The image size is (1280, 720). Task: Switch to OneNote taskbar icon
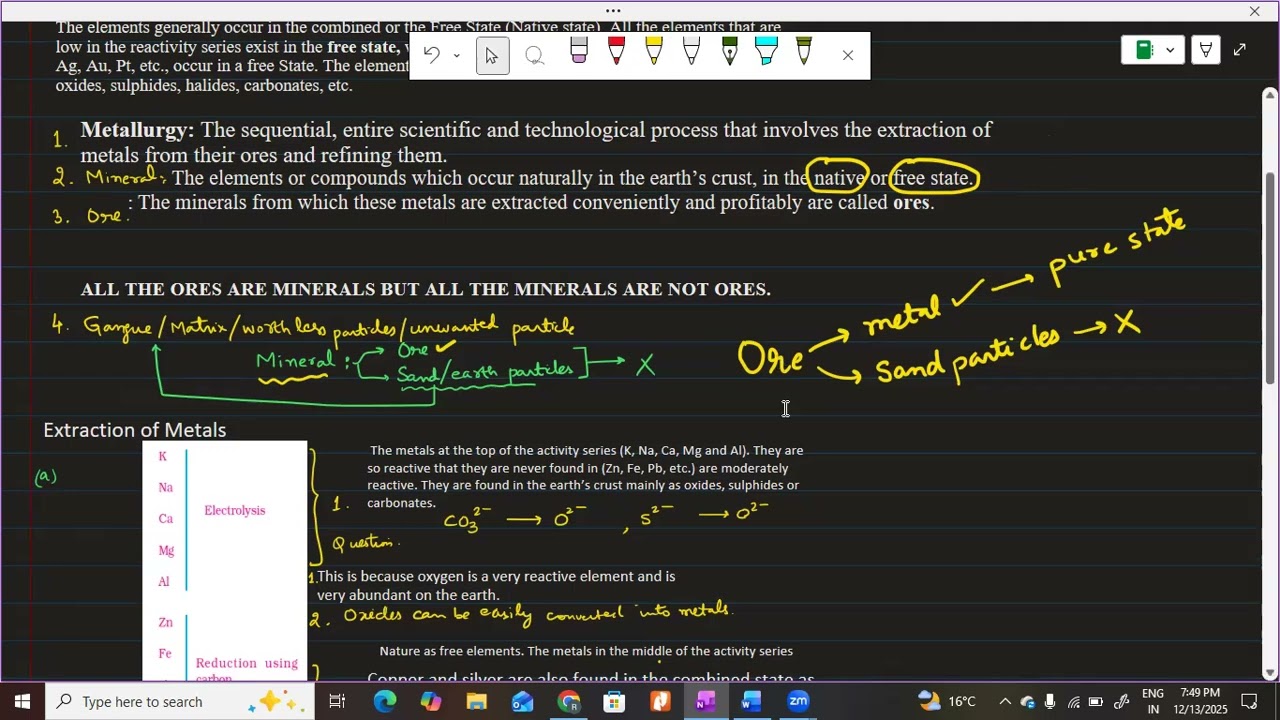(x=706, y=702)
